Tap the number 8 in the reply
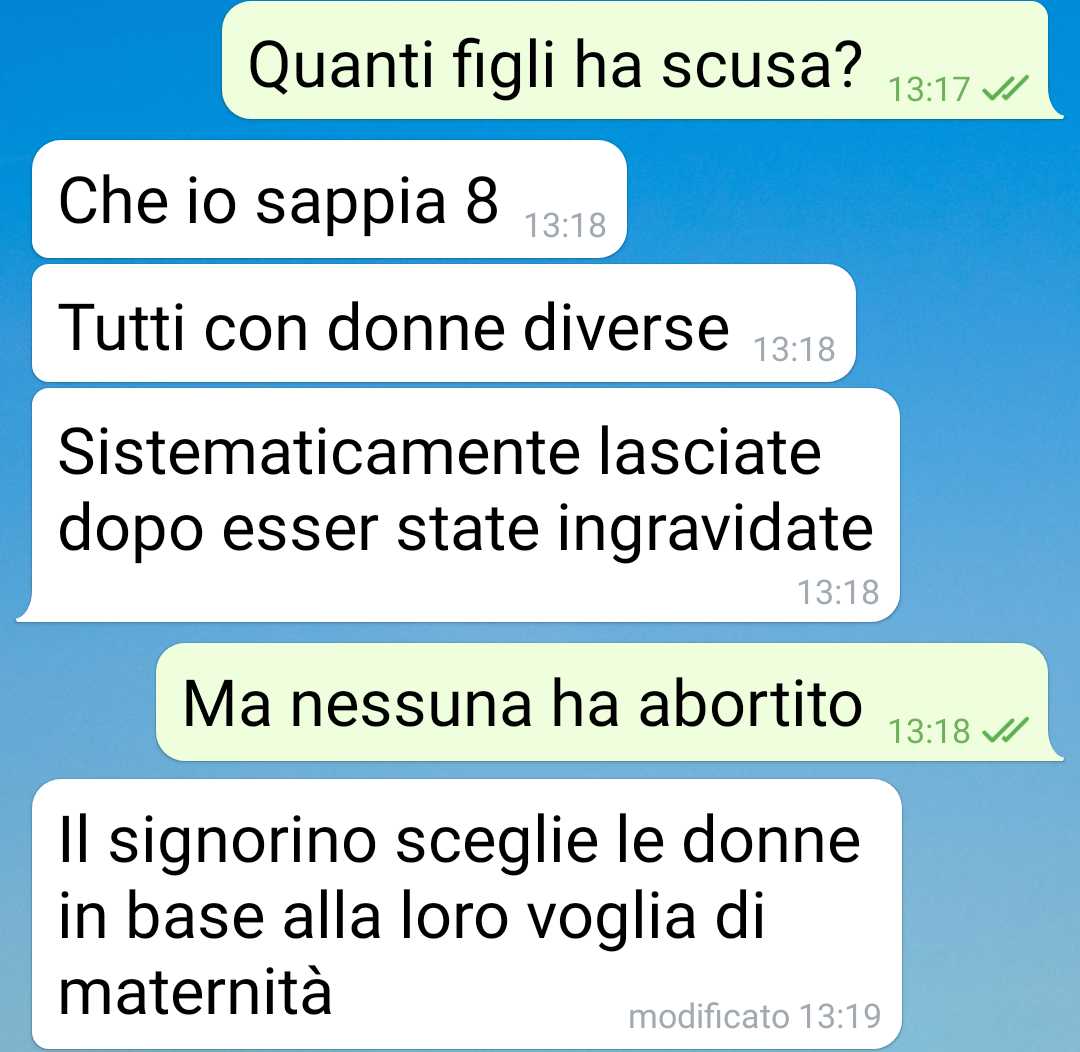1080x1052 pixels. click(x=481, y=200)
